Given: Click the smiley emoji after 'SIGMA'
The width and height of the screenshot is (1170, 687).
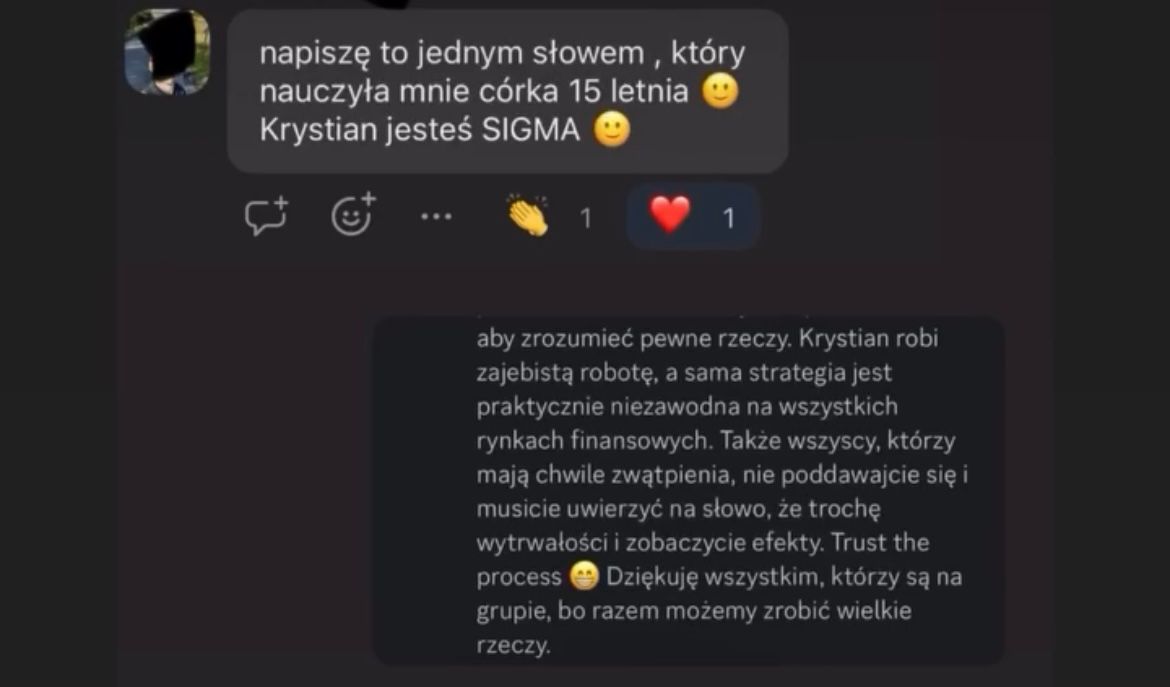Looking at the screenshot, I should tap(612, 130).
